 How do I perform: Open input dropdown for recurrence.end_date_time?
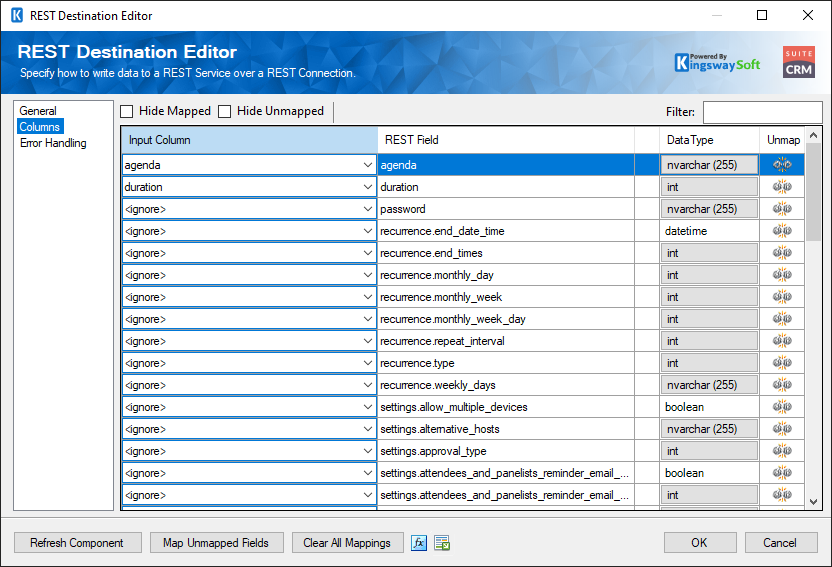coord(367,231)
